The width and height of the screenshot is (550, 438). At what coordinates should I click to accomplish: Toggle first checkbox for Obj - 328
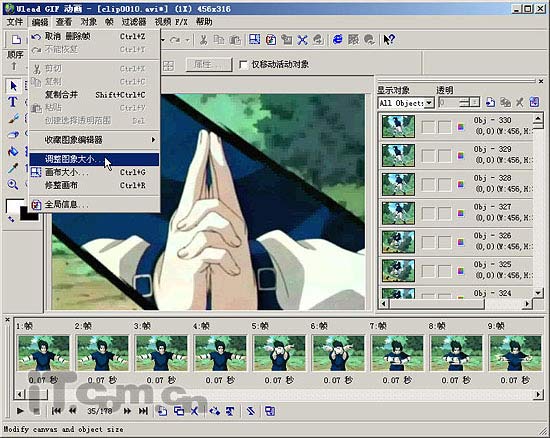(x=428, y=184)
